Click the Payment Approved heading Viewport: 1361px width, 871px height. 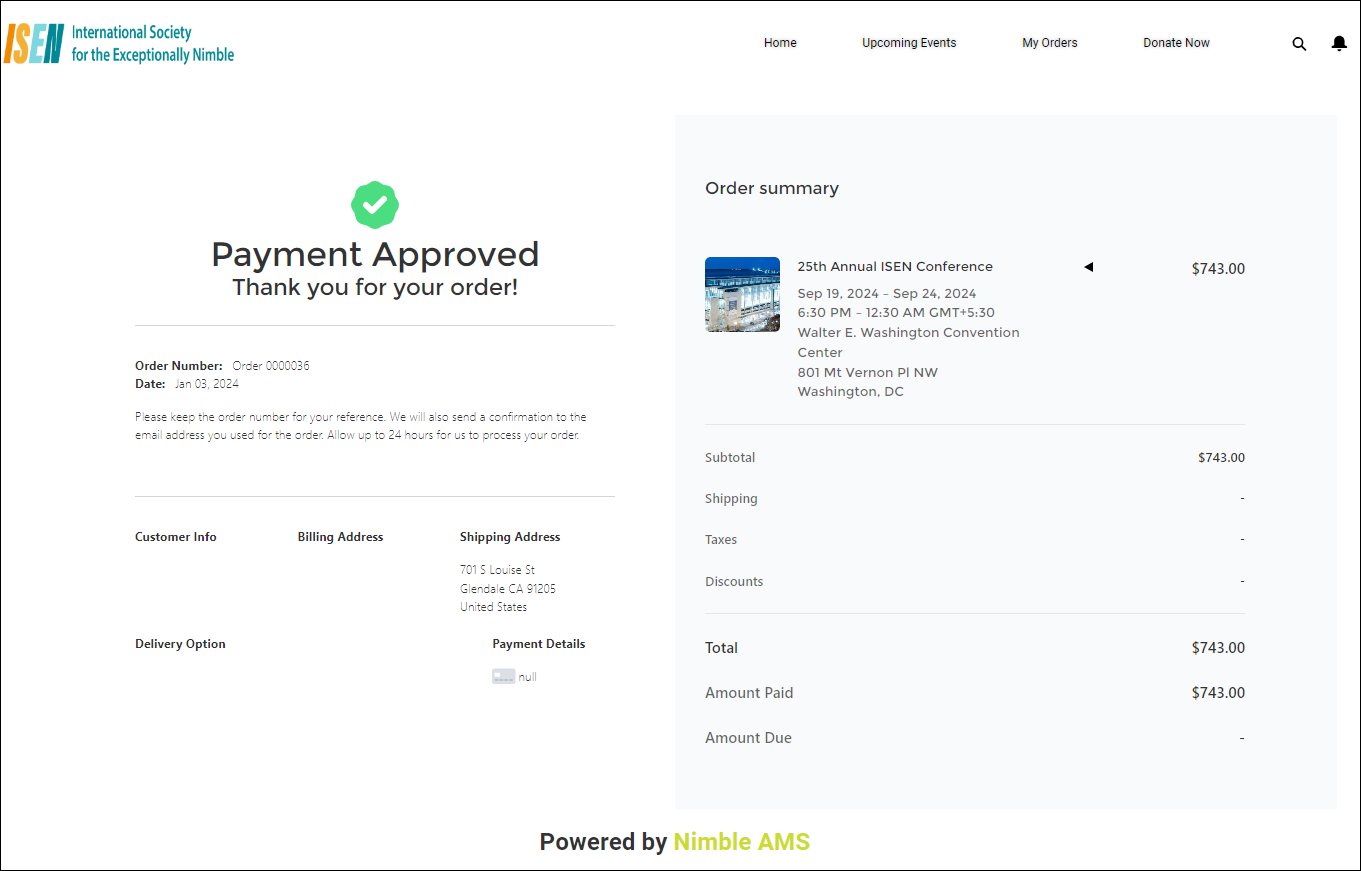(x=375, y=255)
